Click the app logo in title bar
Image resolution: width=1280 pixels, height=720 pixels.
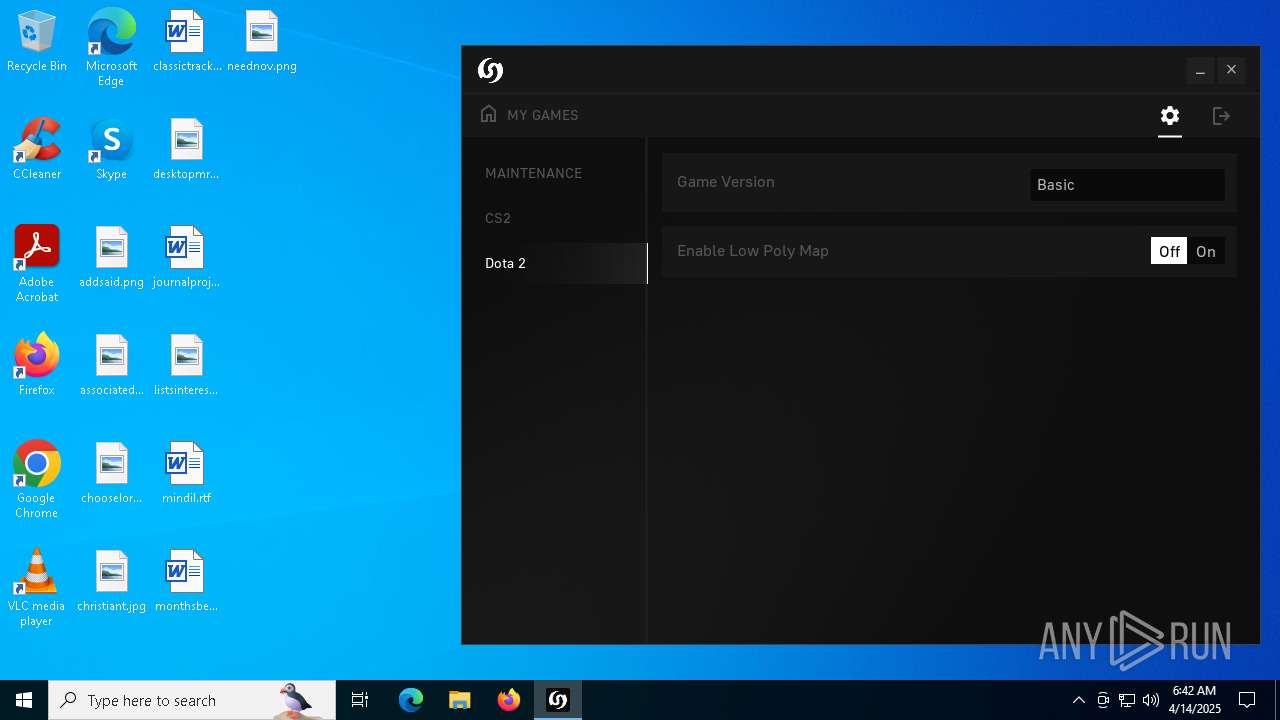click(490, 70)
